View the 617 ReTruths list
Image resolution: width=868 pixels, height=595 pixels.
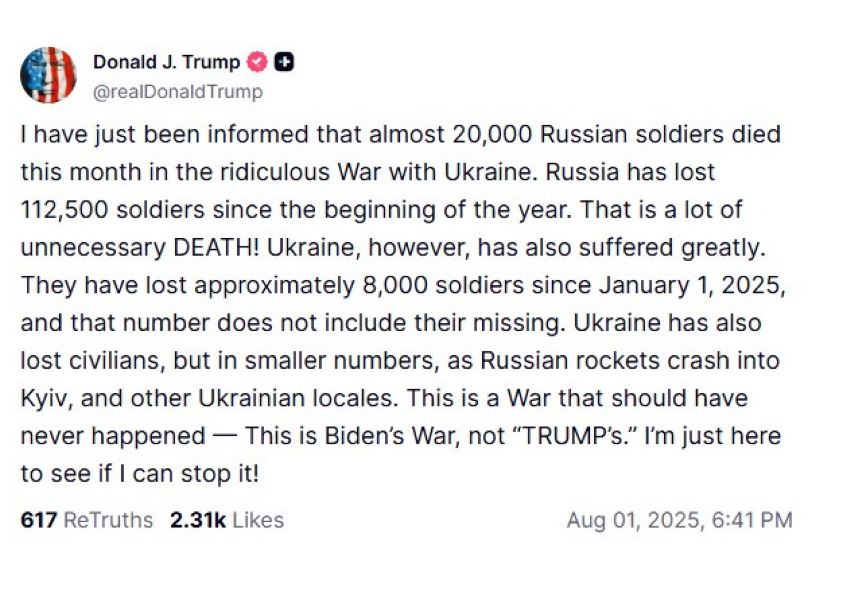coord(86,520)
